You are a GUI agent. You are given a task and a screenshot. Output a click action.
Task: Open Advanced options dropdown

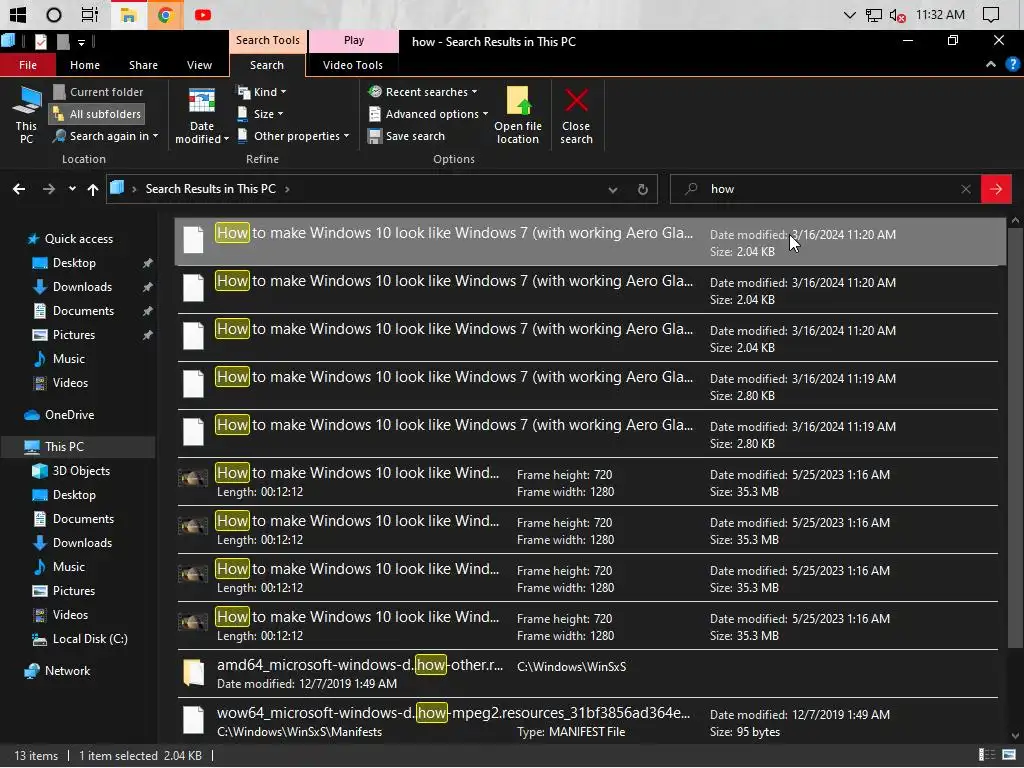click(428, 114)
